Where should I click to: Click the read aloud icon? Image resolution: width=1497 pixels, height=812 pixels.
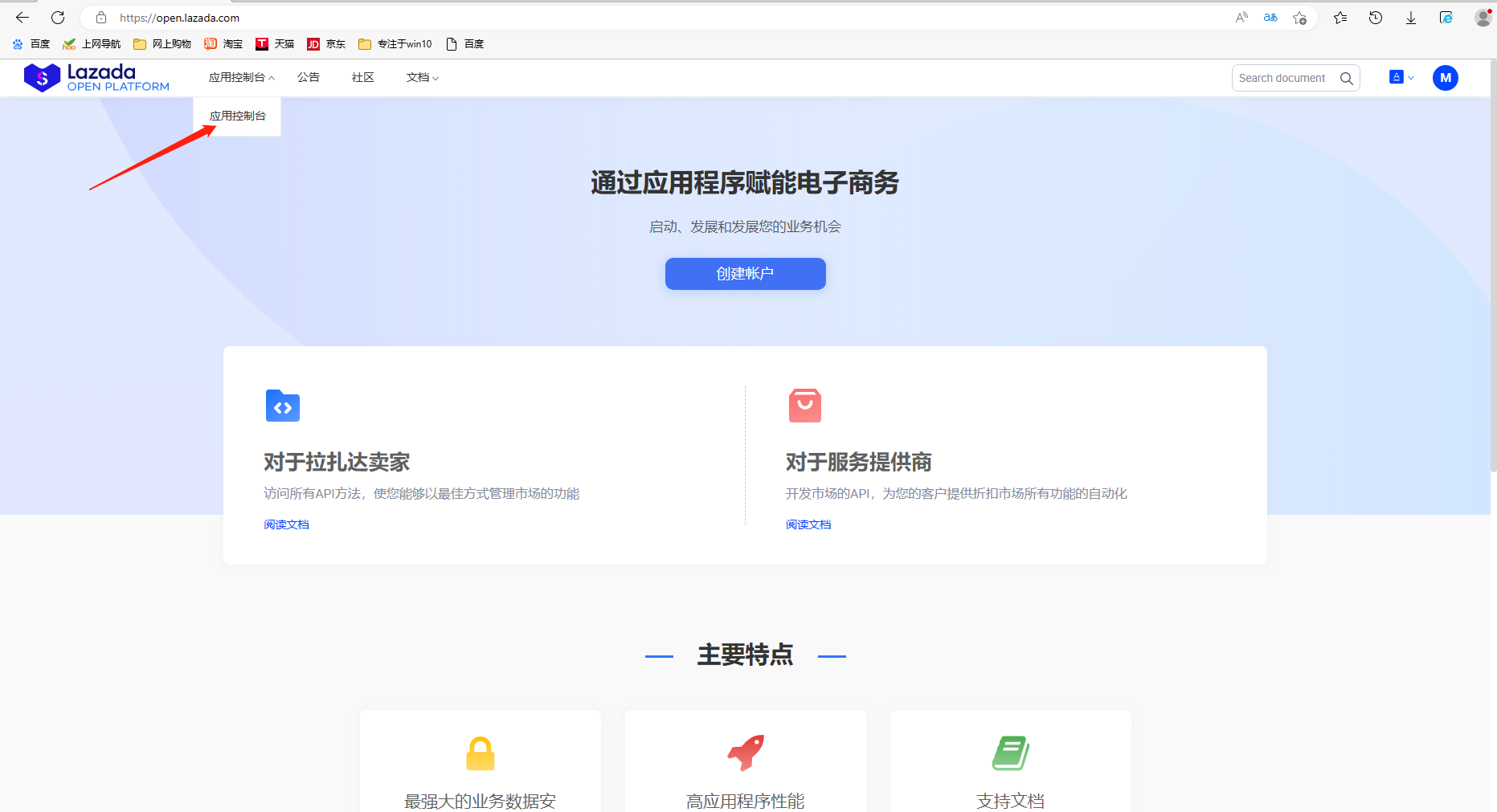pos(1241,18)
